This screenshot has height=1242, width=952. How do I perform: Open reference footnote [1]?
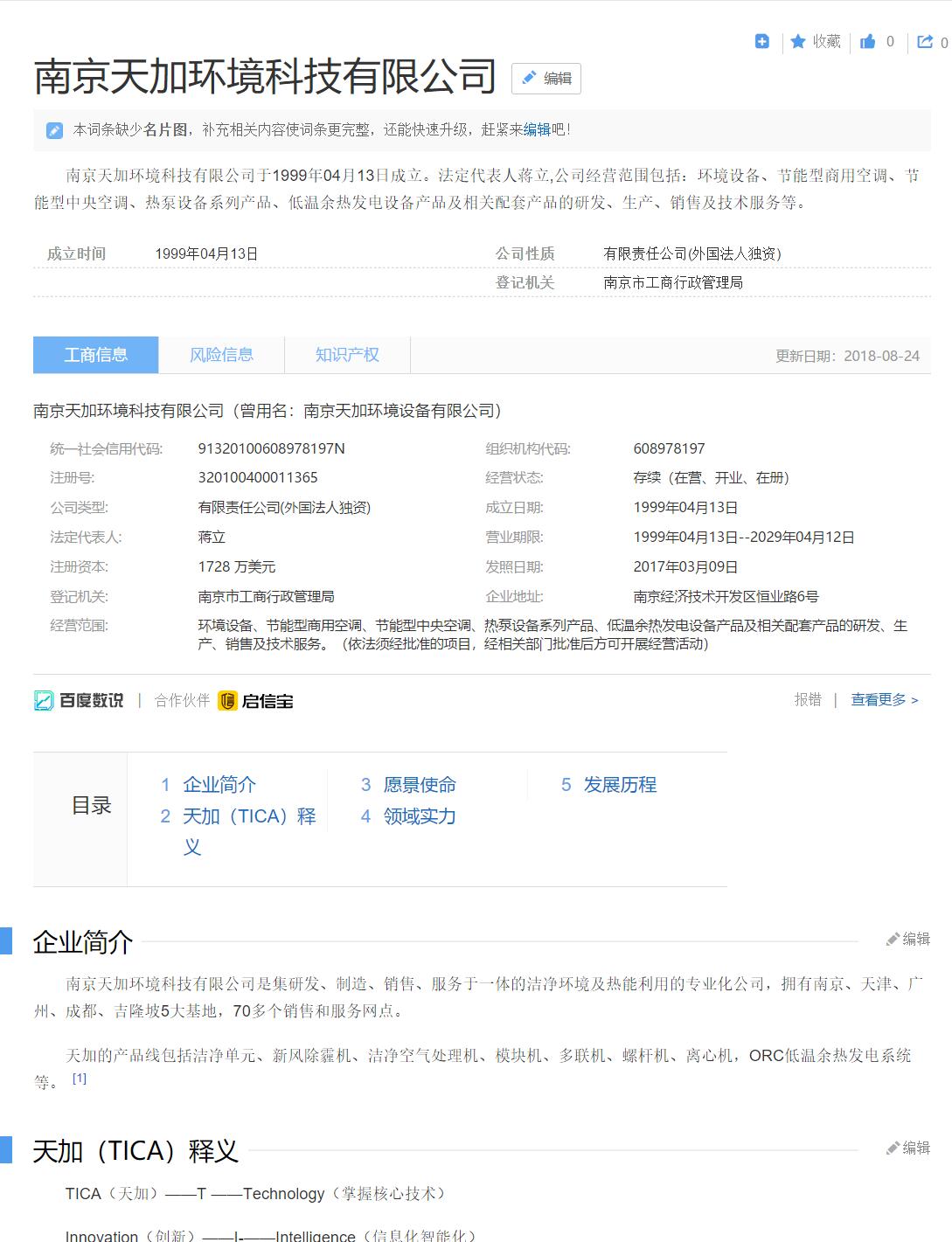tap(80, 1079)
